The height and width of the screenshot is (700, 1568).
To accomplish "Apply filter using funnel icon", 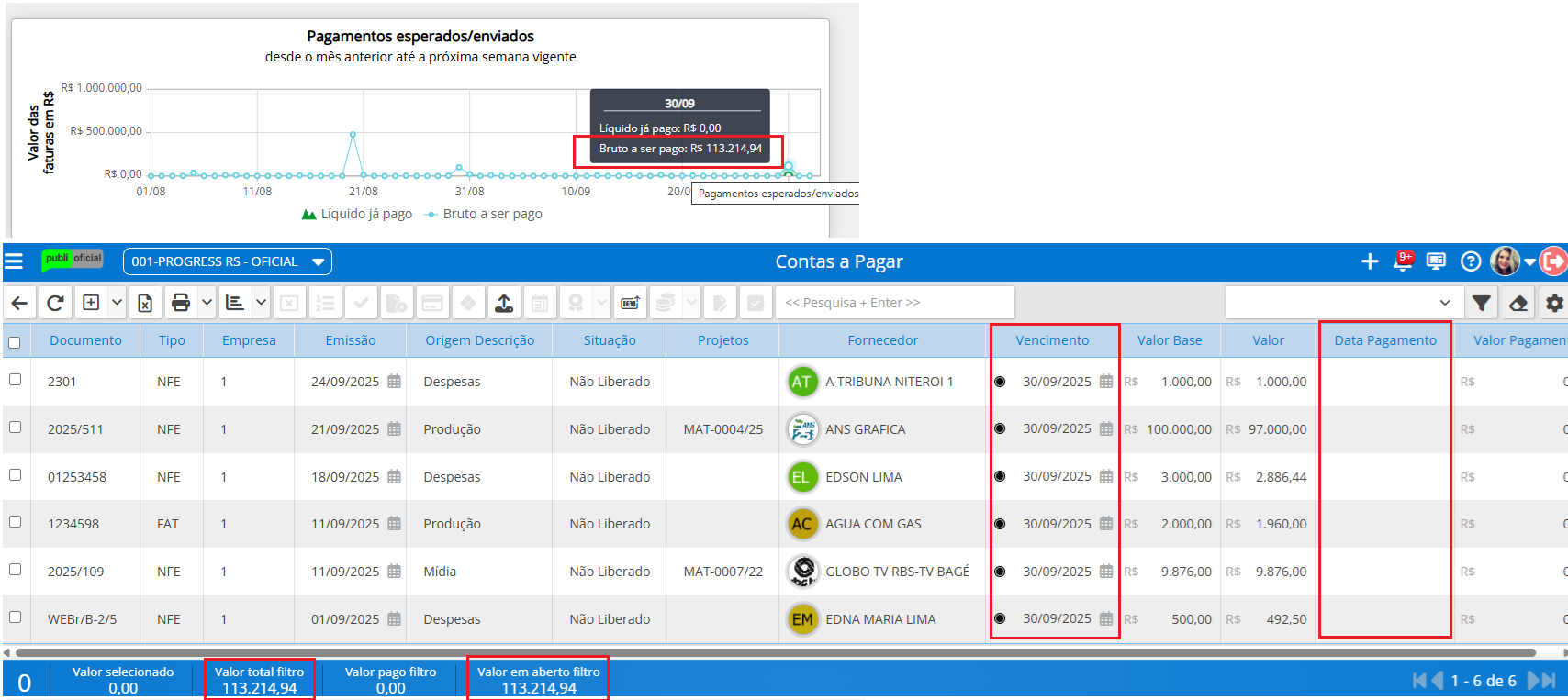I will pos(1481,303).
